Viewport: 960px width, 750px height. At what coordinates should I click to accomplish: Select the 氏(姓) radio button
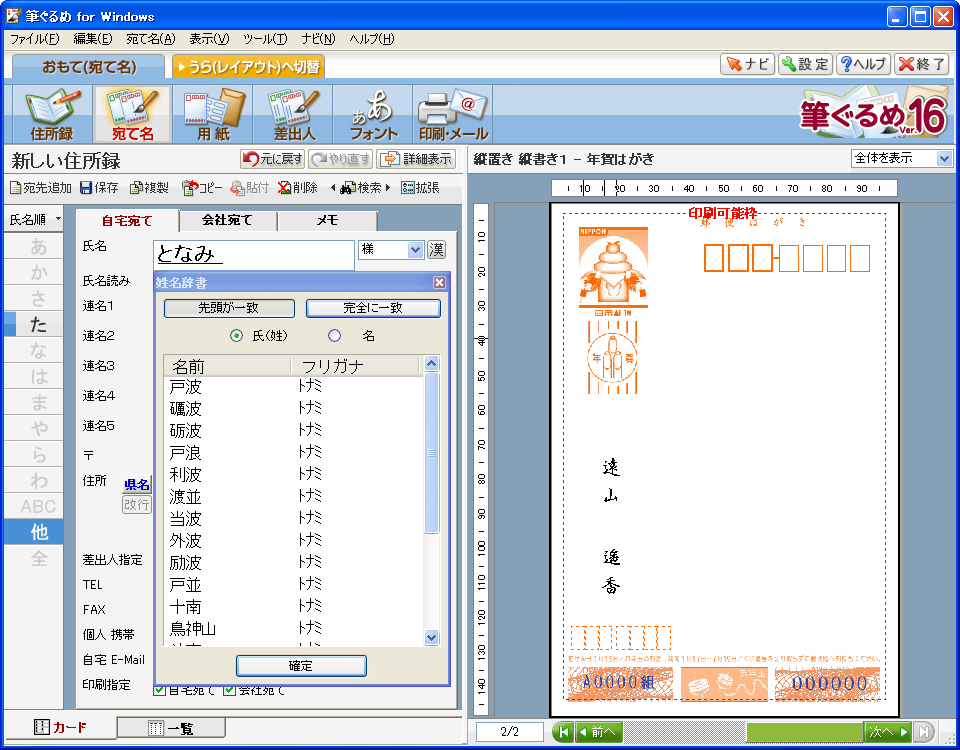[236, 336]
